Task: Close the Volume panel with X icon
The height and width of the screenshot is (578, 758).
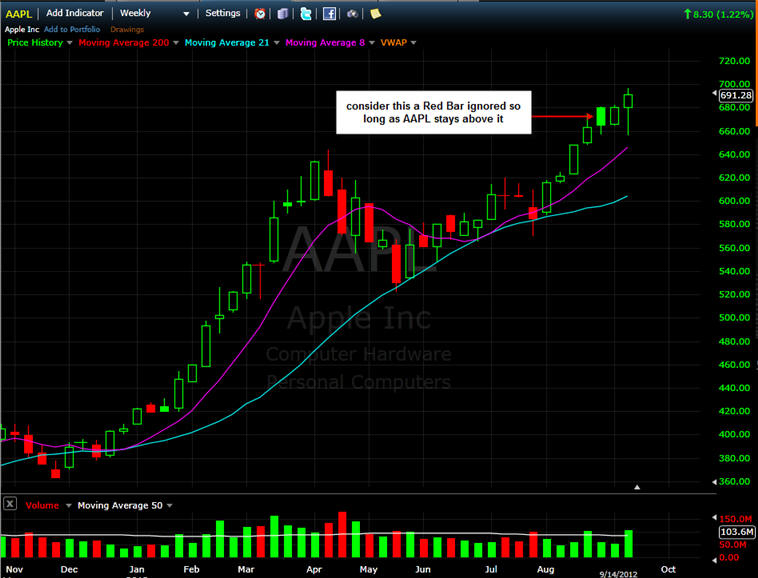Action: (10, 504)
